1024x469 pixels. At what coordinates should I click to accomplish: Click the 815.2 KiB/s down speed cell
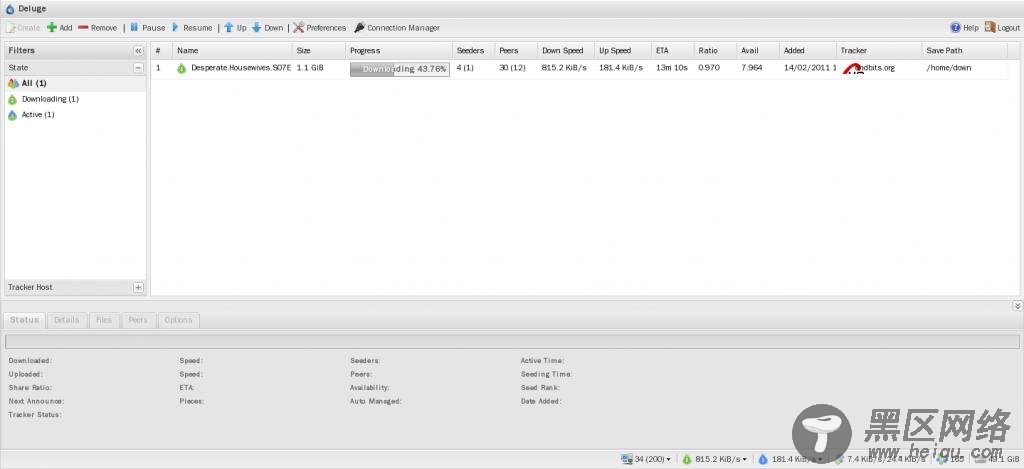pos(563,68)
